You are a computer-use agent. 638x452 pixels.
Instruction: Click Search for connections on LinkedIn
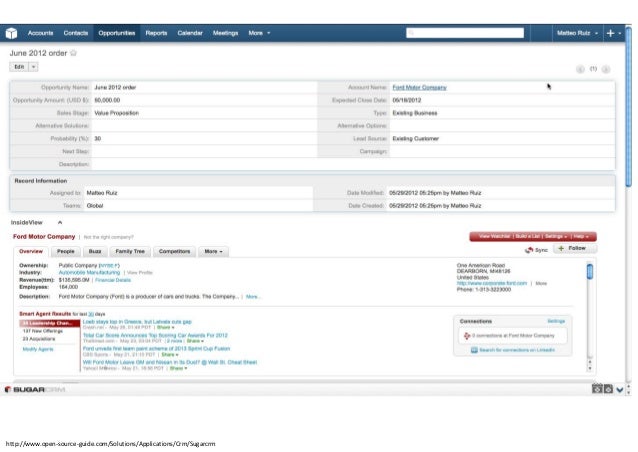pyautogui.click(x=517, y=350)
